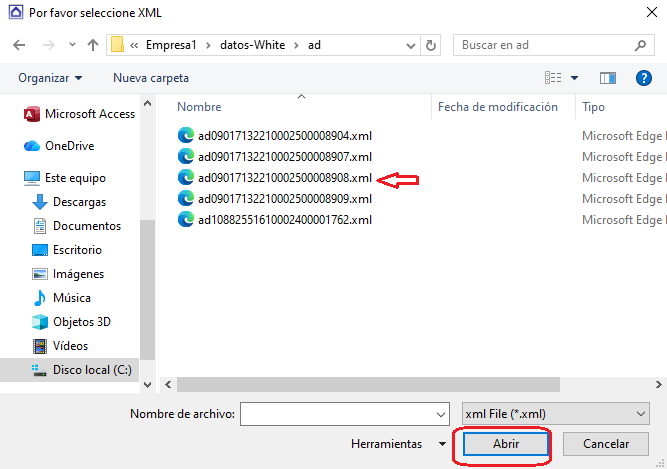Click the Up one level arrow
The image size is (667, 469).
click(93, 45)
